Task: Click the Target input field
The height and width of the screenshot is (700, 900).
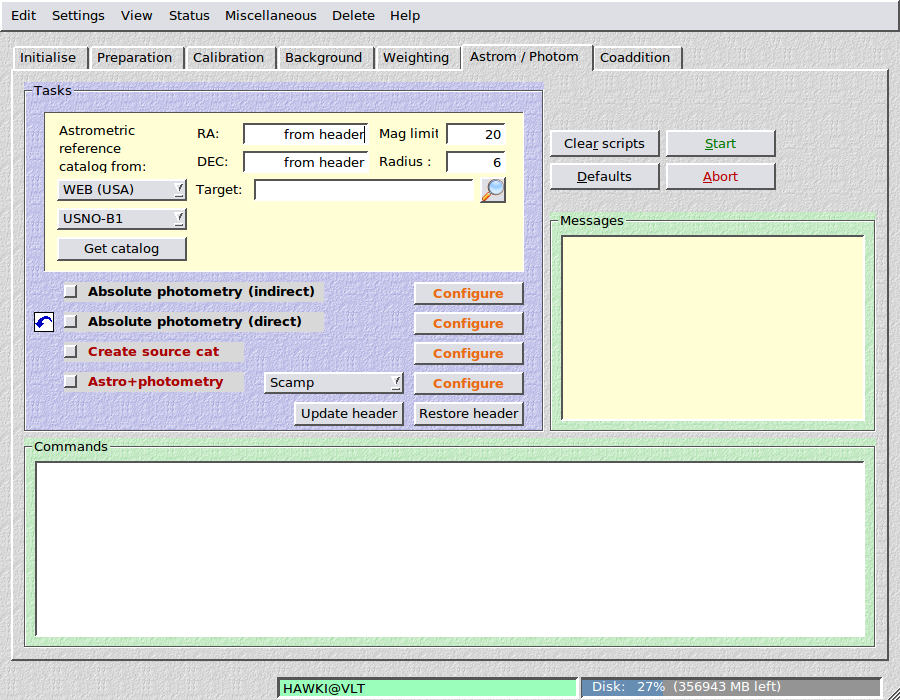Action: (x=364, y=190)
